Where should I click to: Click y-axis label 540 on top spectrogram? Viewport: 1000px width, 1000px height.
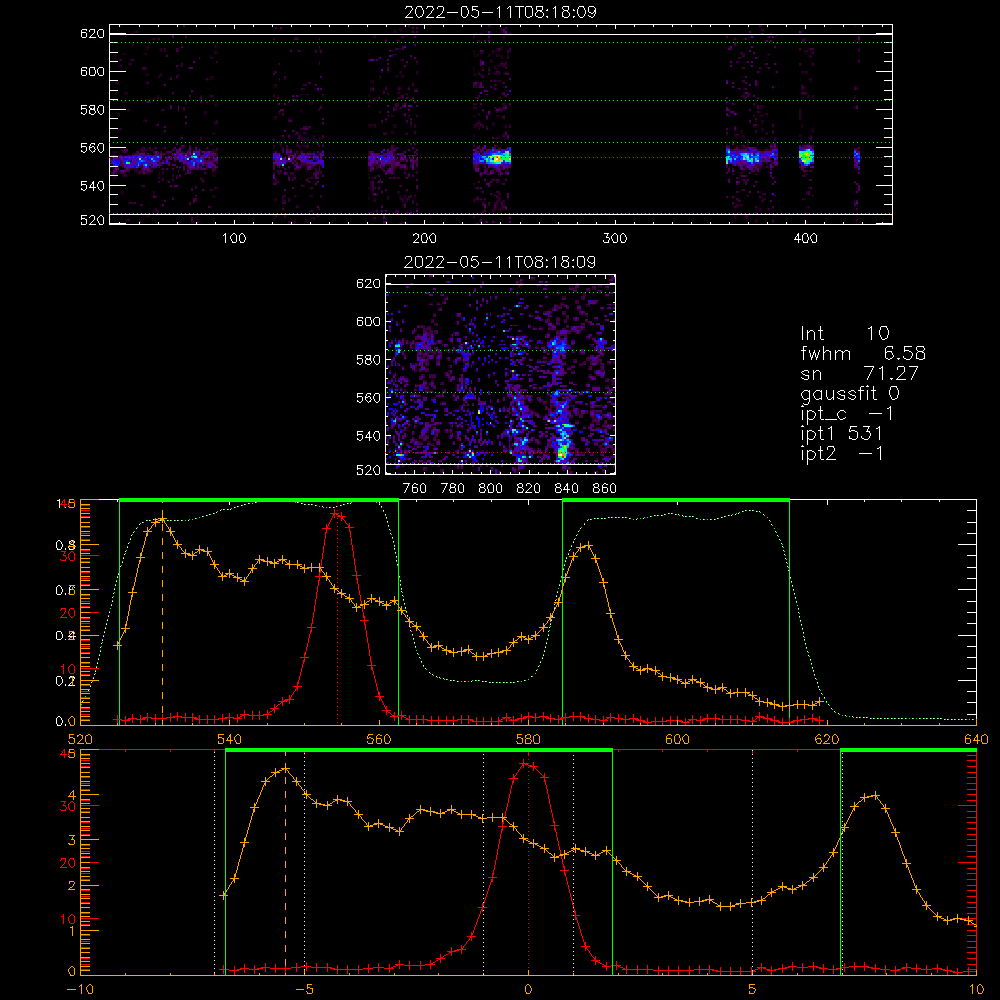[x=92, y=186]
